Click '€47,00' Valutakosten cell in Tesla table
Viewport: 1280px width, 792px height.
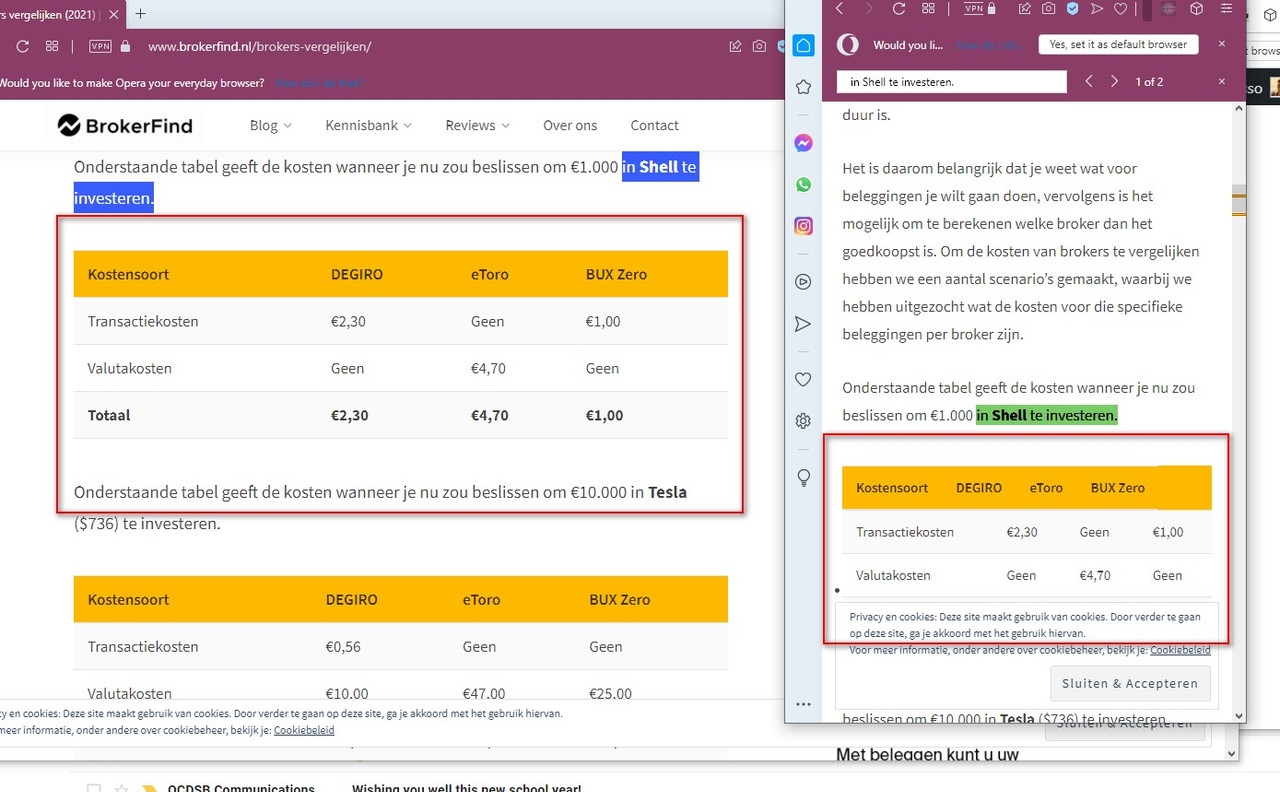click(484, 693)
